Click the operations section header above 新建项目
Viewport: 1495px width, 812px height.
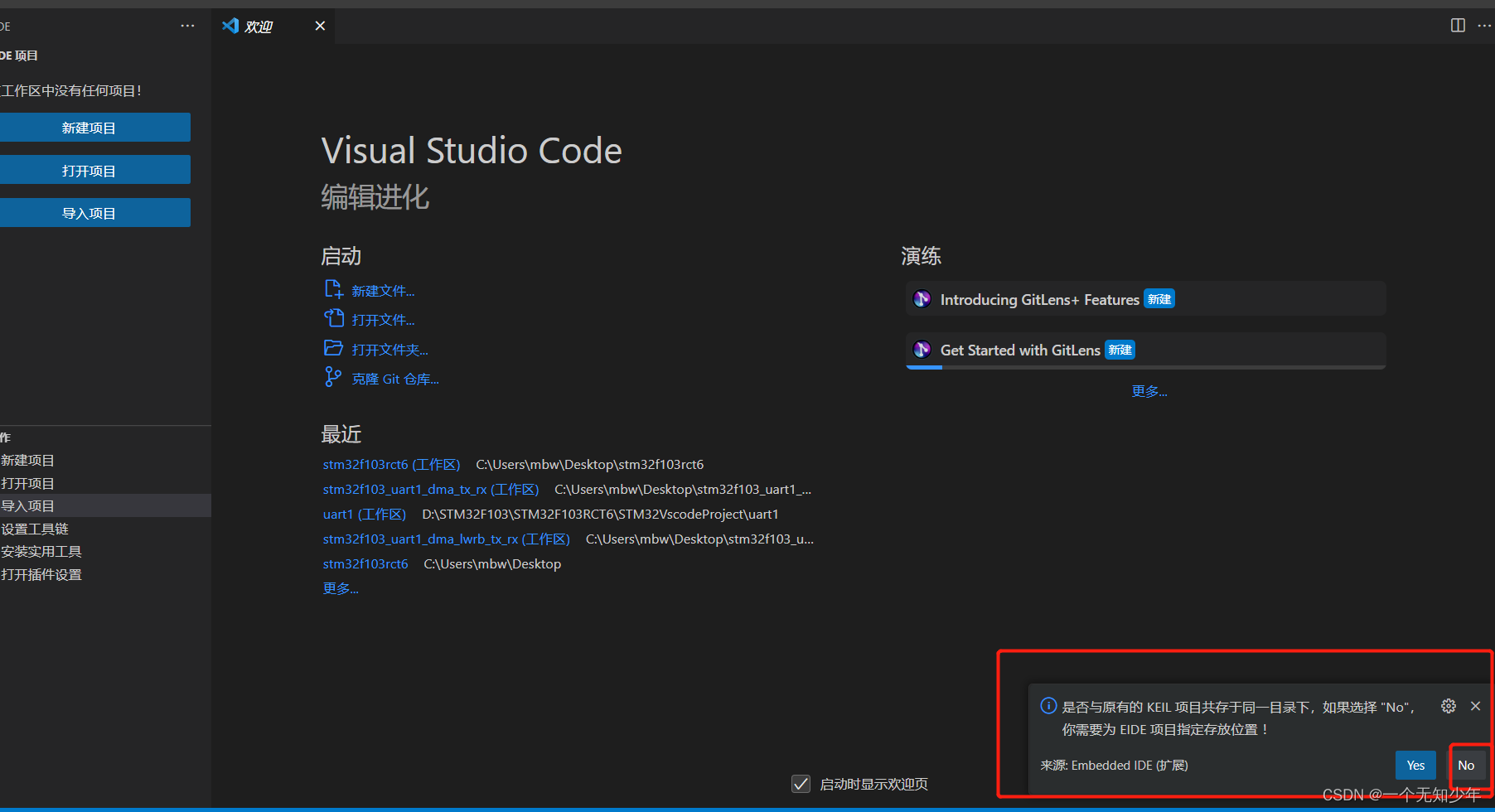point(105,437)
